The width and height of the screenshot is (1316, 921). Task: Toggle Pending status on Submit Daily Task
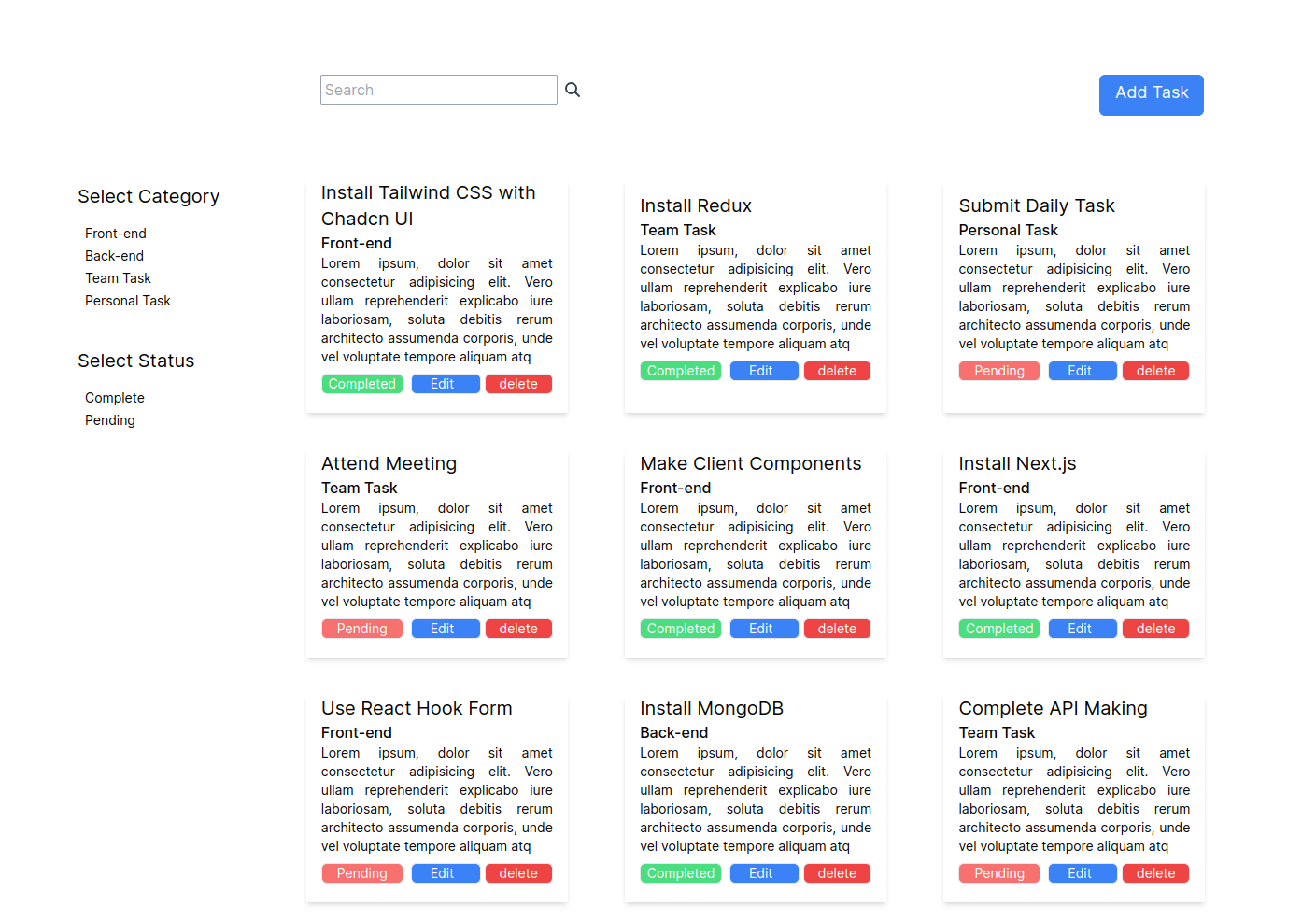click(998, 371)
